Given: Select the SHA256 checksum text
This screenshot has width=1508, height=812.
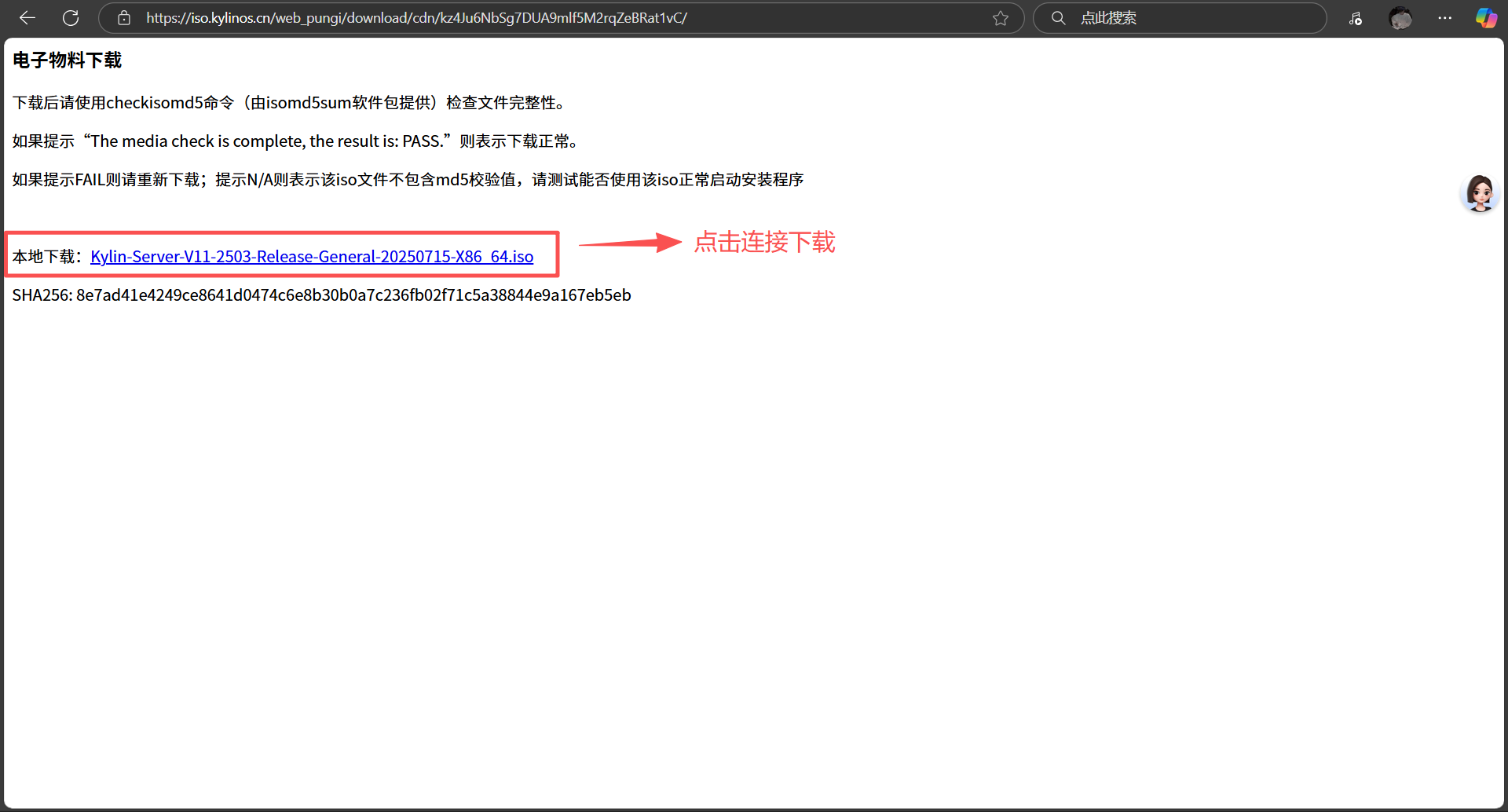Looking at the screenshot, I should (x=320, y=294).
